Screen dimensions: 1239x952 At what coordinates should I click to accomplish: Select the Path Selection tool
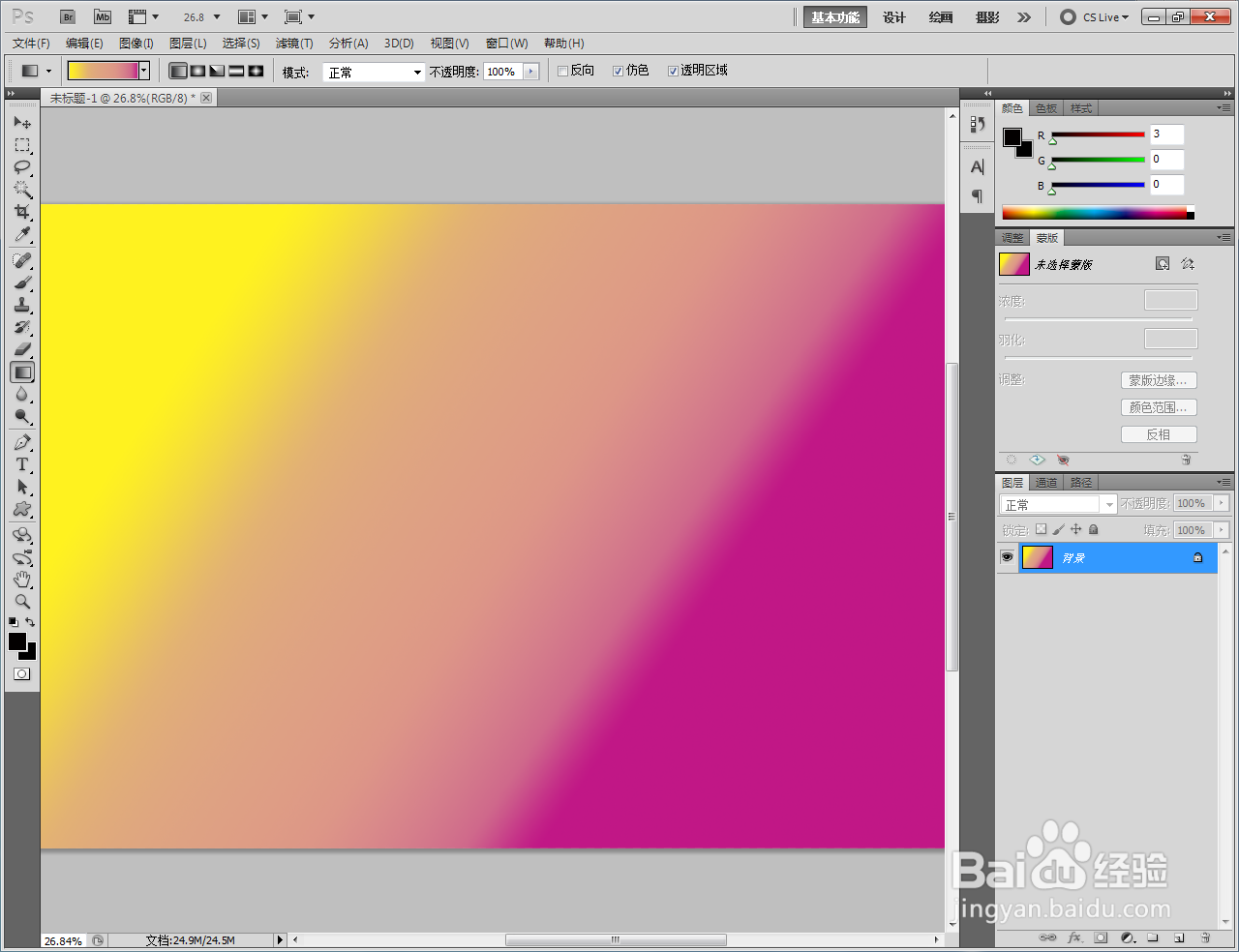pos(22,488)
